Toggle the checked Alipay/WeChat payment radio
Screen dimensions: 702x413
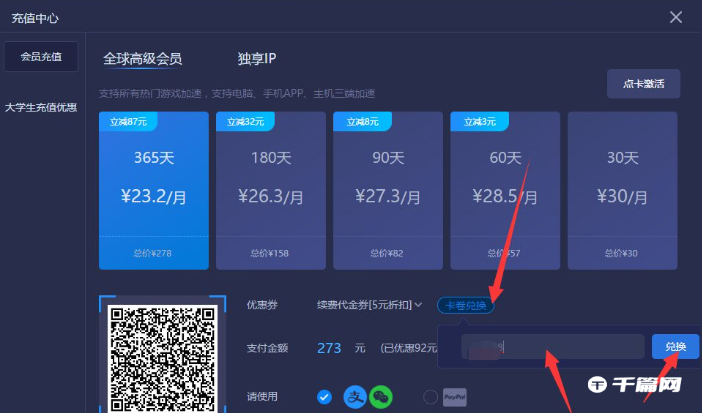click(324, 397)
